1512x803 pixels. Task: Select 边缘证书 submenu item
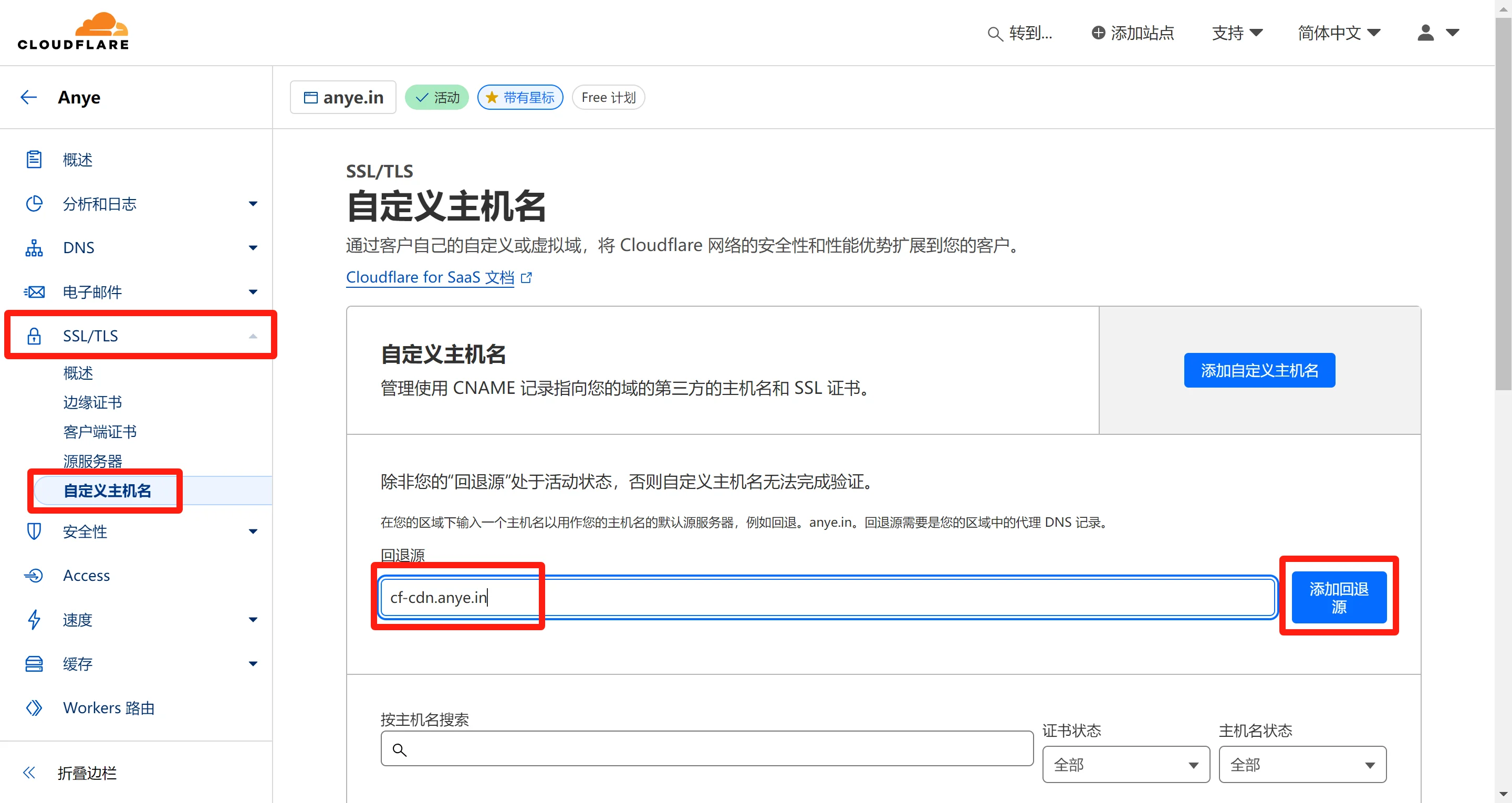point(92,402)
